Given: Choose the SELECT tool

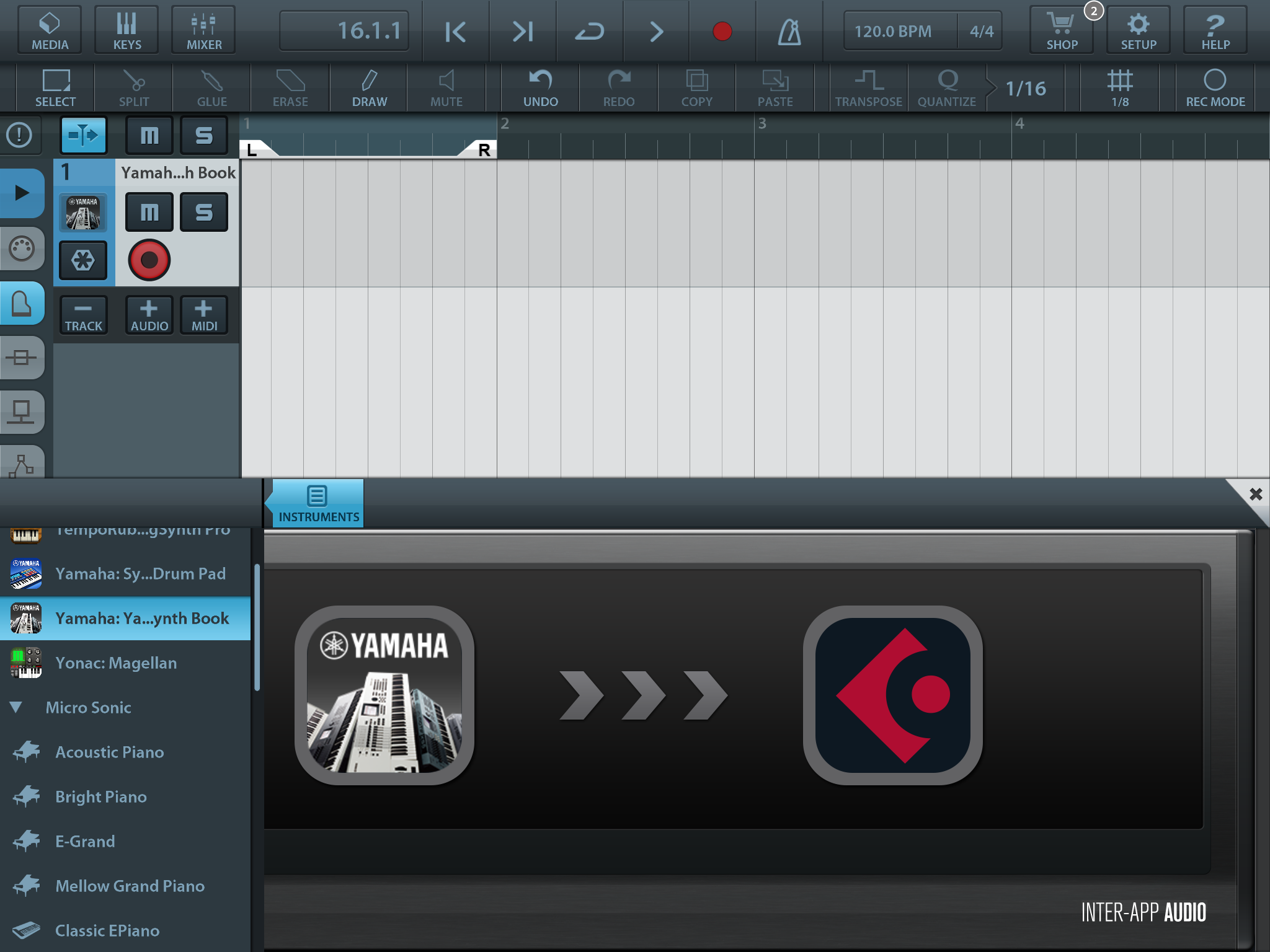Looking at the screenshot, I should 55,88.
